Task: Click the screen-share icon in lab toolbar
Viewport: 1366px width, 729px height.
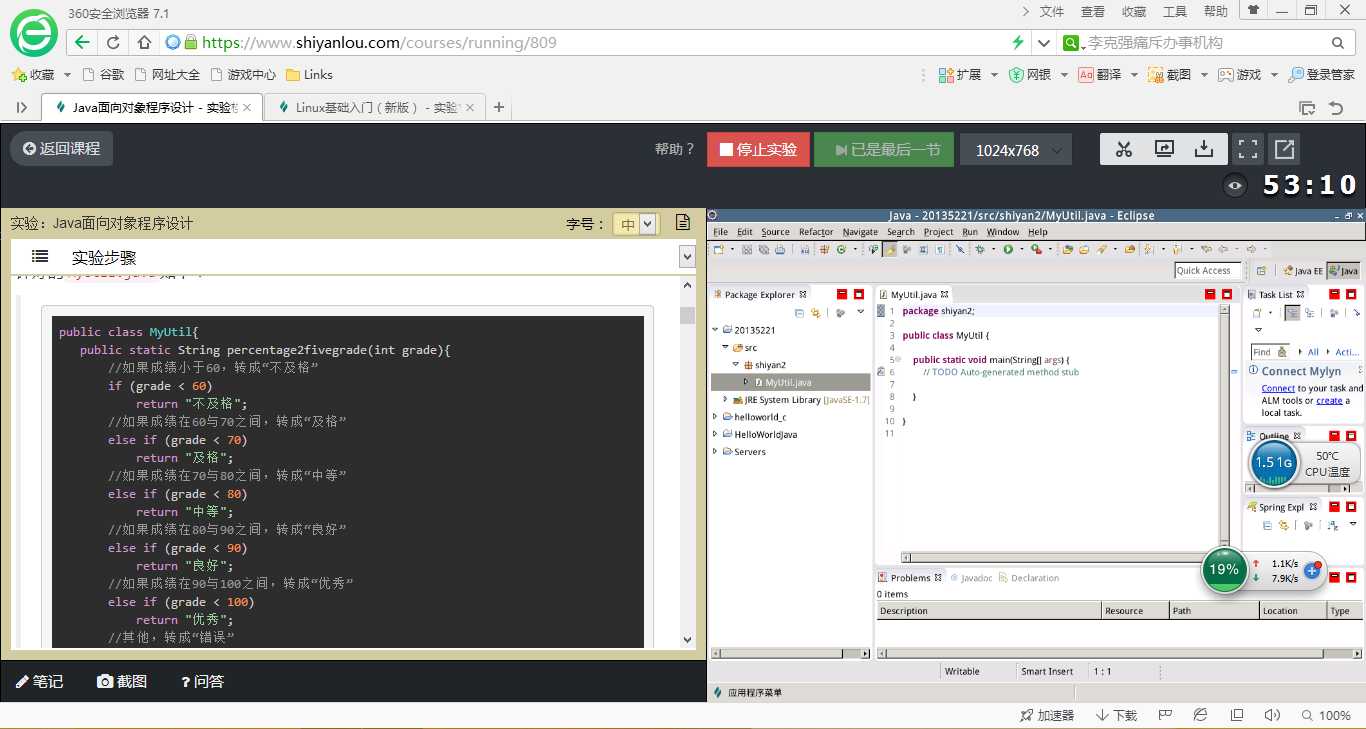Action: coord(1164,149)
